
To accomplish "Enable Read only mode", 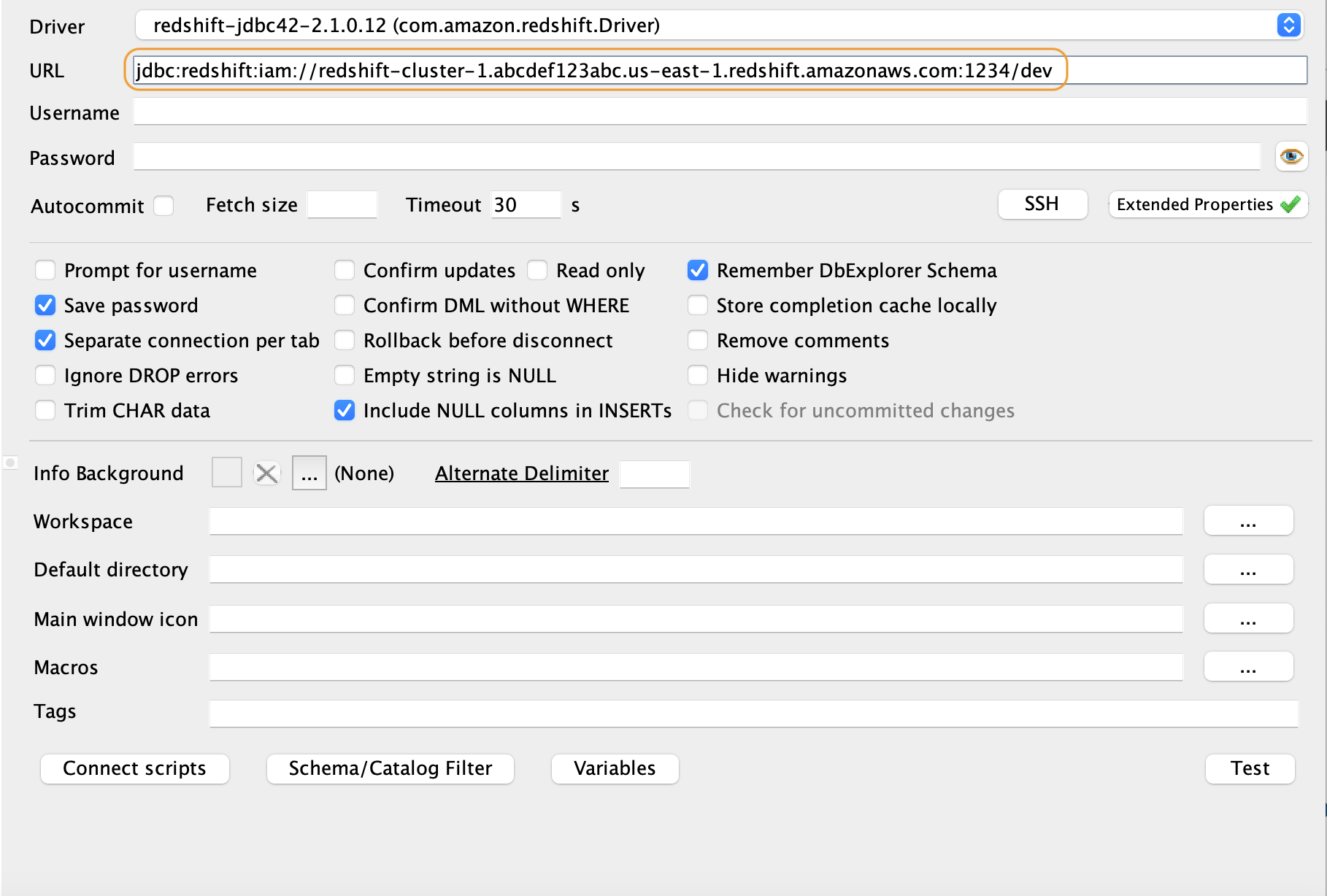I will click(538, 270).
